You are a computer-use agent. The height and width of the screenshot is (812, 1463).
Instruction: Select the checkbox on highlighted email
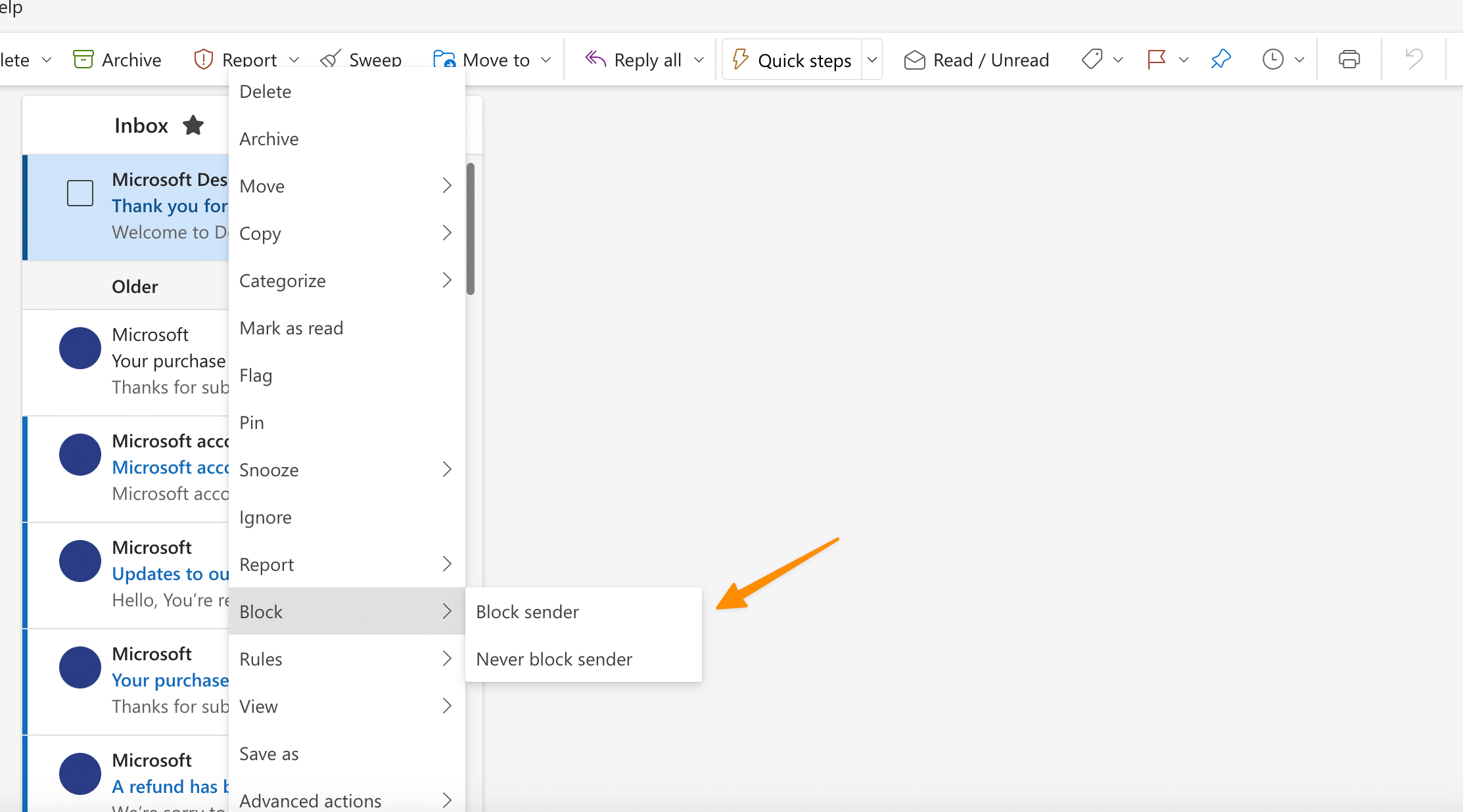79,192
